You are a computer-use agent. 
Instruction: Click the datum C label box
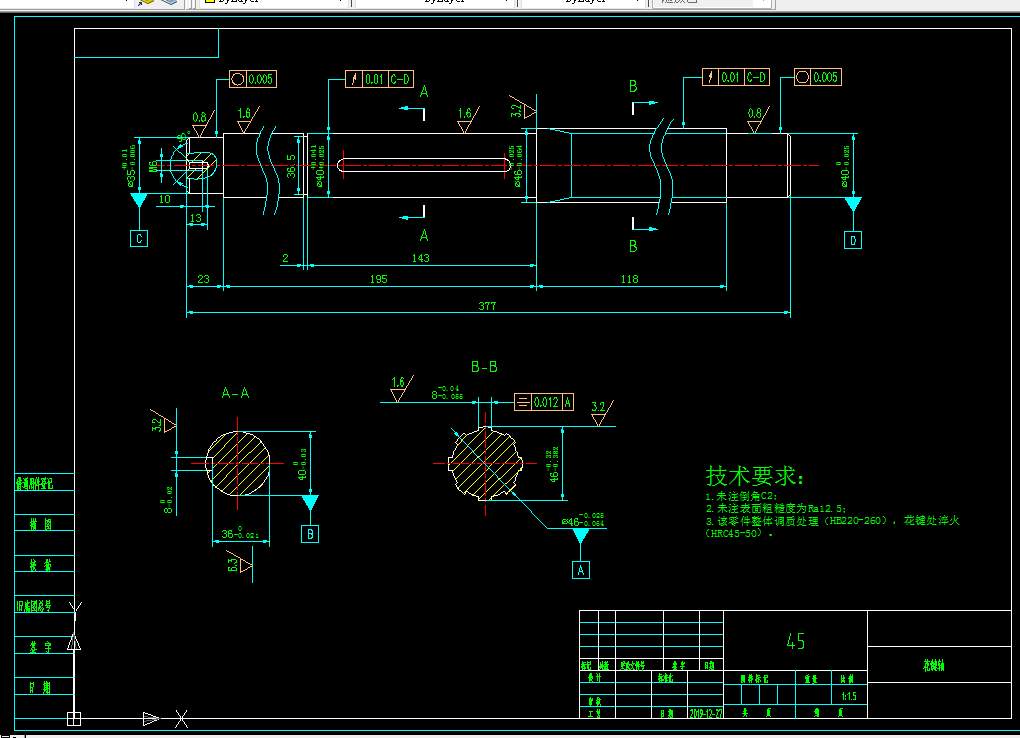pyautogui.click(x=139, y=238)
